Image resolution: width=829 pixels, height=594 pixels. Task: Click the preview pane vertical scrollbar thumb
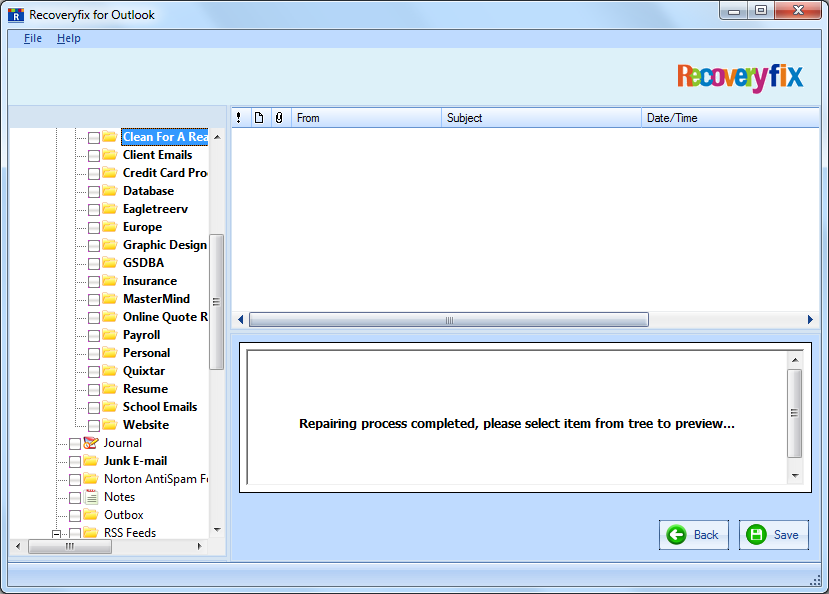point(795,413)
